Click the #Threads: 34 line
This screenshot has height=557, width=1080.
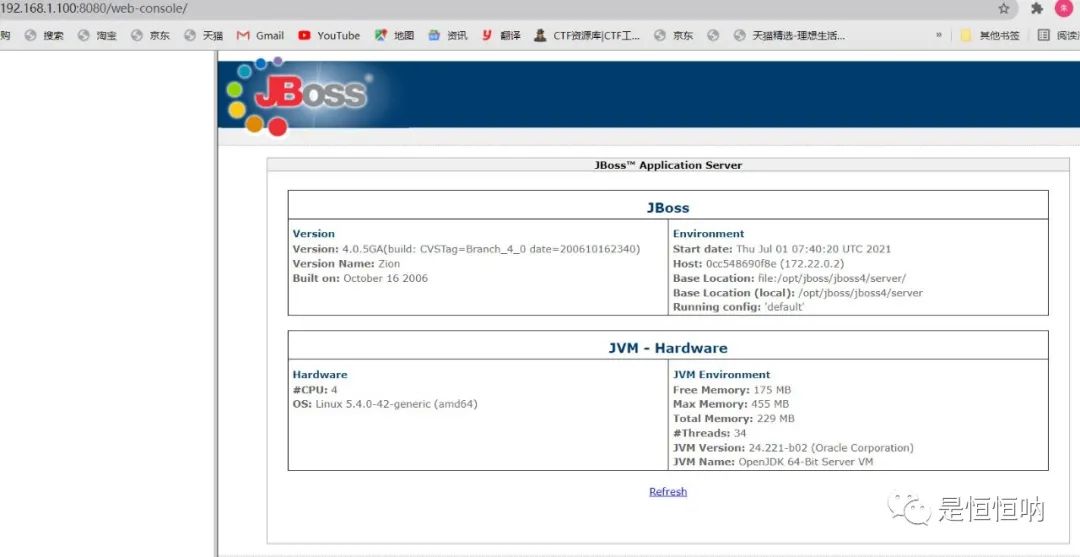(709, 433)
